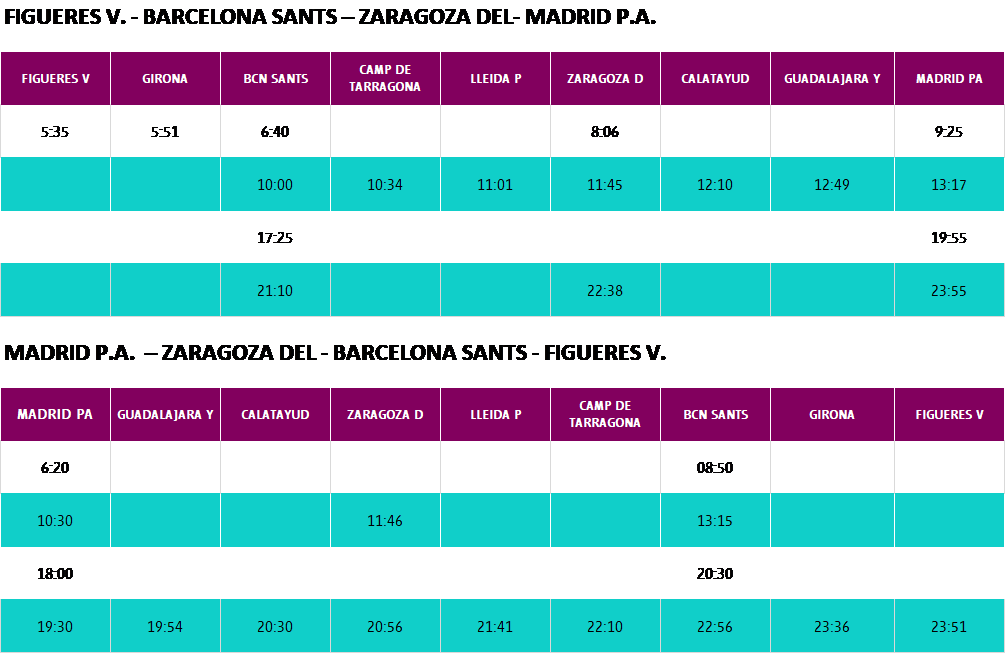Click the 10:00 BCN Sants departure cell
Image resolution: width=1006 pixels, height=654 pixels.
pos(275,185)
